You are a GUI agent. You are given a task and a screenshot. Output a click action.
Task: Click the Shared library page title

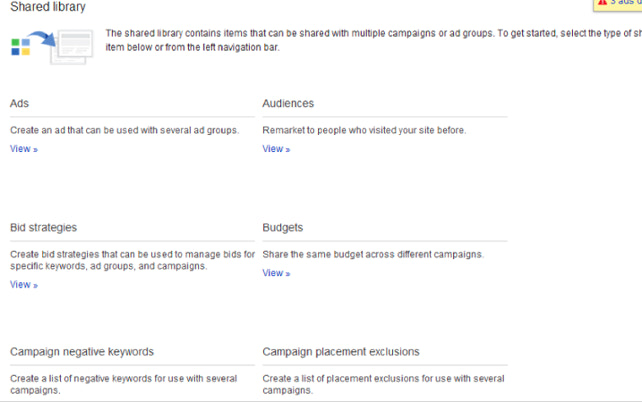point(48,7)
